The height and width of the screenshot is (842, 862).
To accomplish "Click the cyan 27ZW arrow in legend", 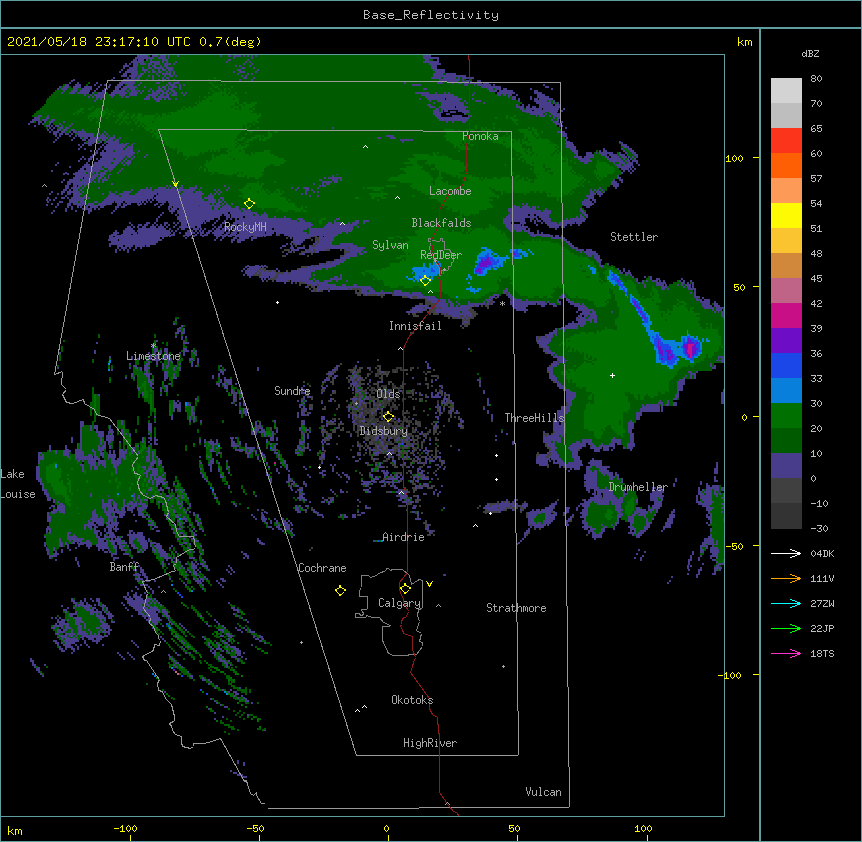I will 786,603.
